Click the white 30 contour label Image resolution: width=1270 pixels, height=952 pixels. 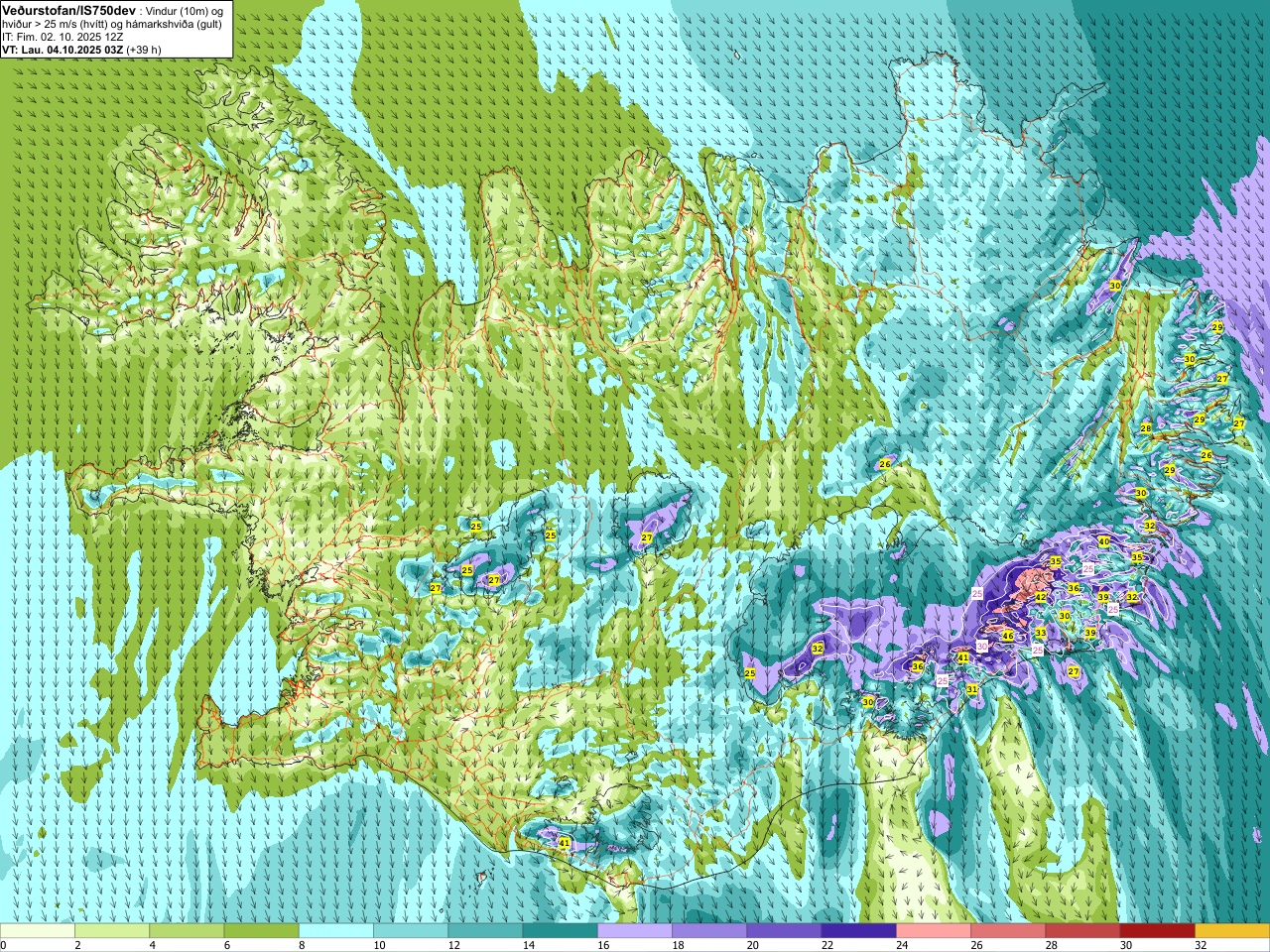point(982,646)
